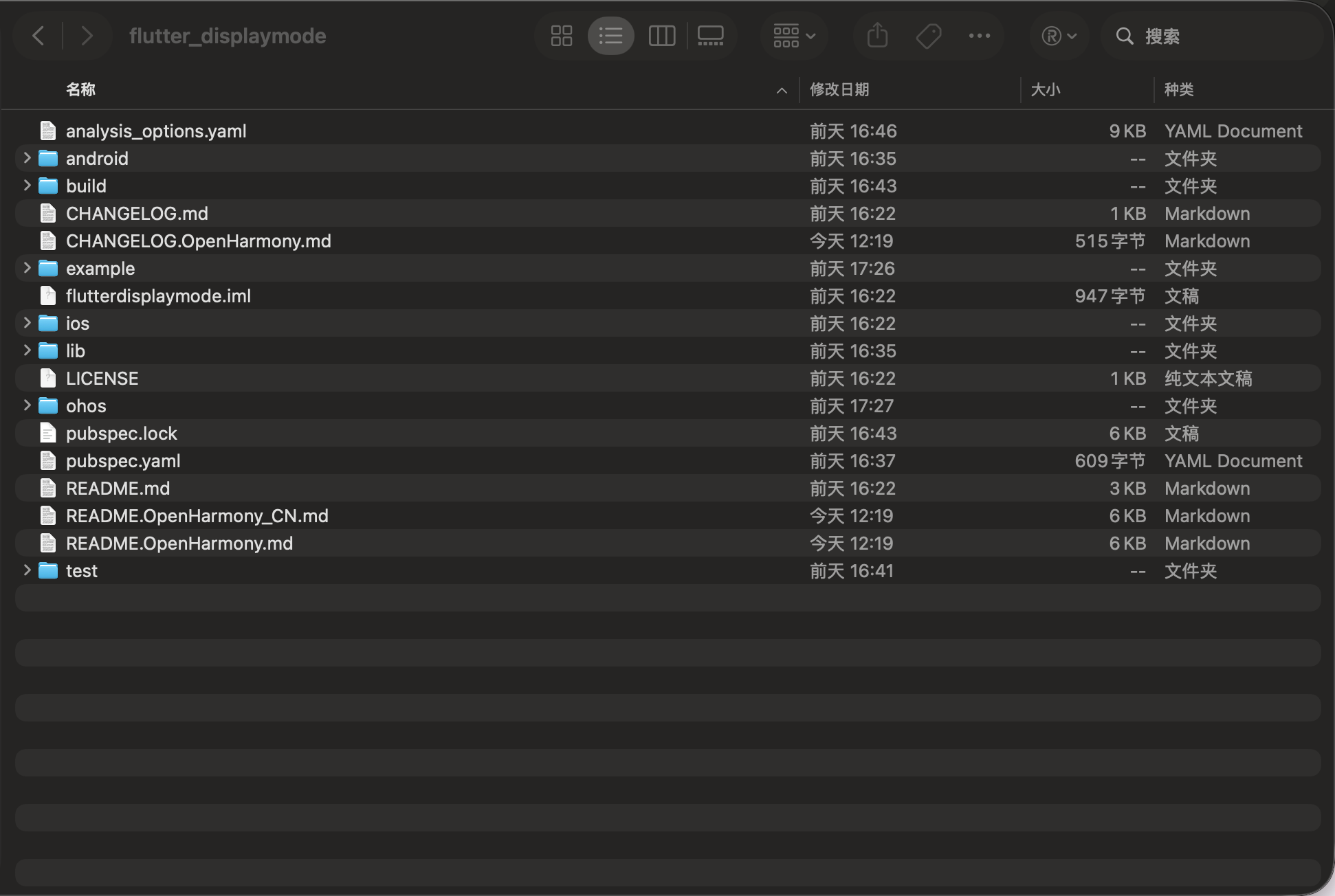Select the file name README.md
The height and width of the screenshot is (896, 1335).
click(x=118, y=489)
